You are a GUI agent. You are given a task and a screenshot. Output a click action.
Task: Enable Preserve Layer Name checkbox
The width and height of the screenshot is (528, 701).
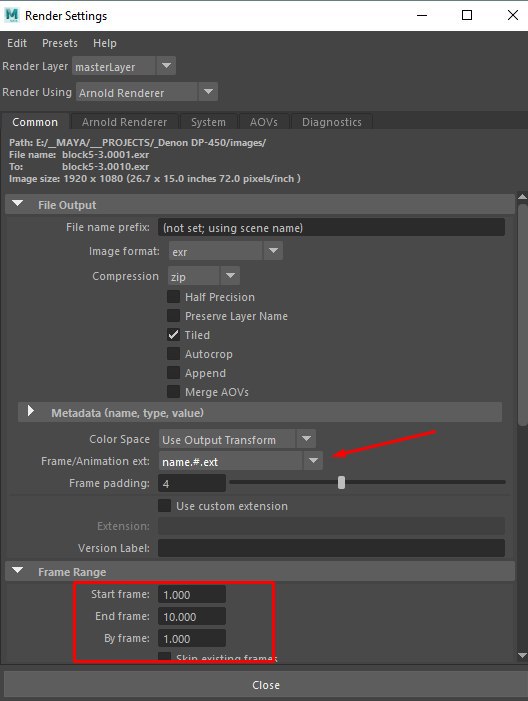[173, 316]
